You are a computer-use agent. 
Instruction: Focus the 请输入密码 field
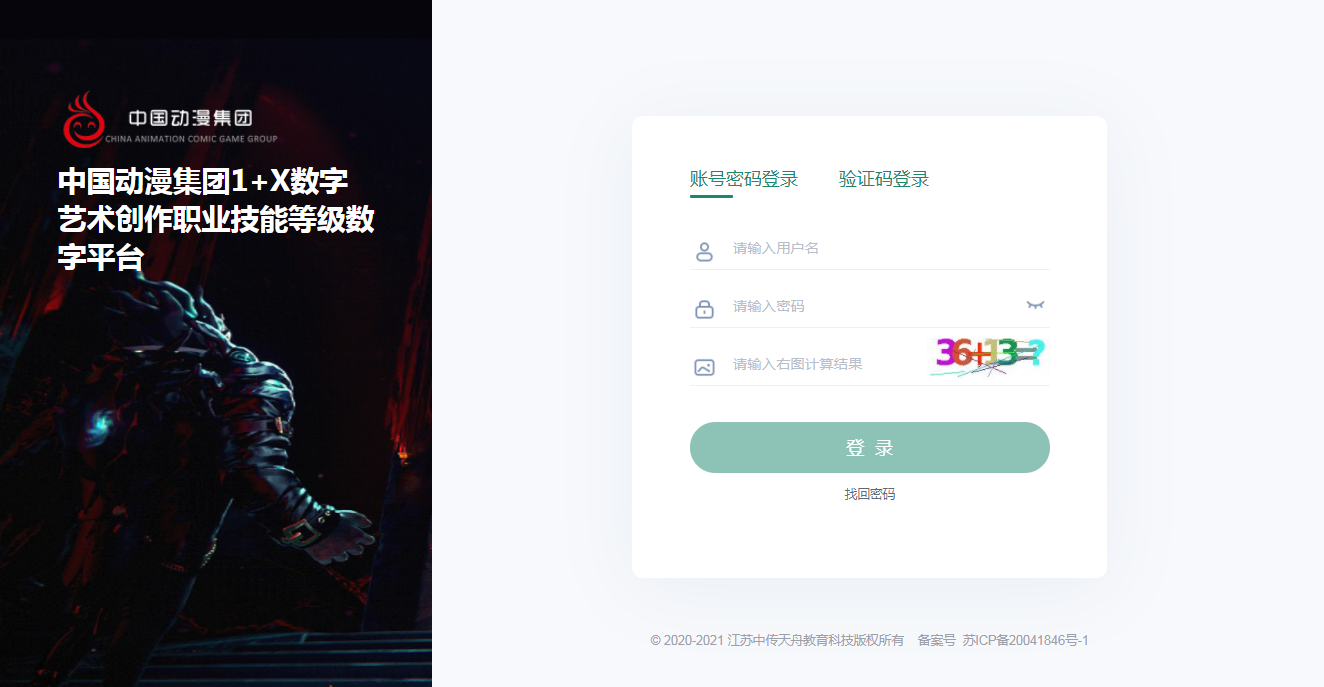[x=870, y=306]
